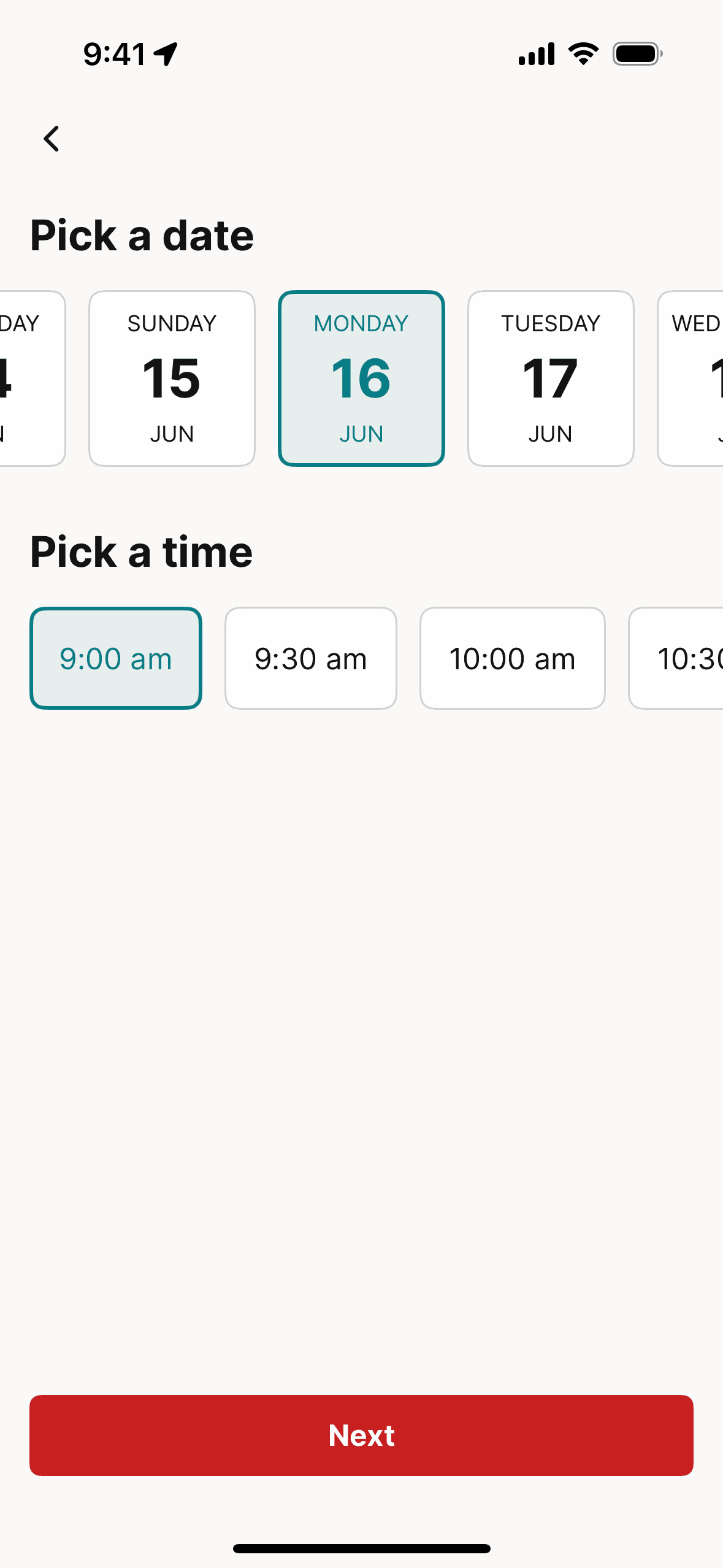Viewport: 723px width, 1568px height.
Task: Tap the battery indicator icon
Action: click(637, 54)
